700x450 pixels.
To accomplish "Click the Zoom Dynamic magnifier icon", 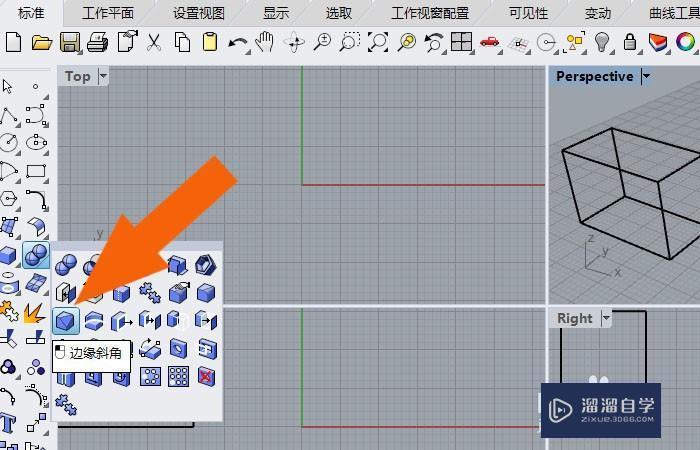I will tap(322, 42).
